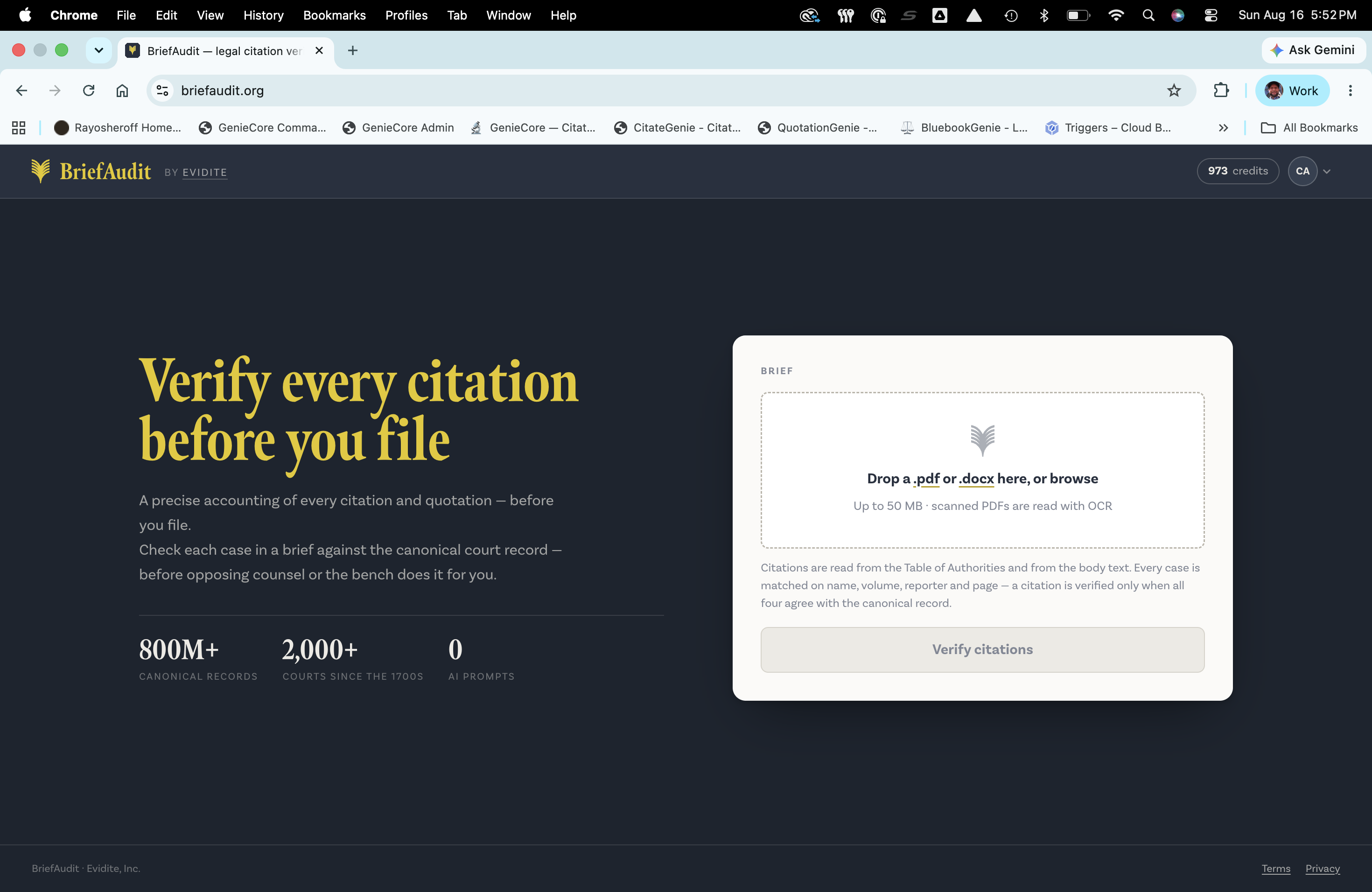This screenshot has height=892, width=1372.
Task: Go forward in browser history
Action: 55,91
